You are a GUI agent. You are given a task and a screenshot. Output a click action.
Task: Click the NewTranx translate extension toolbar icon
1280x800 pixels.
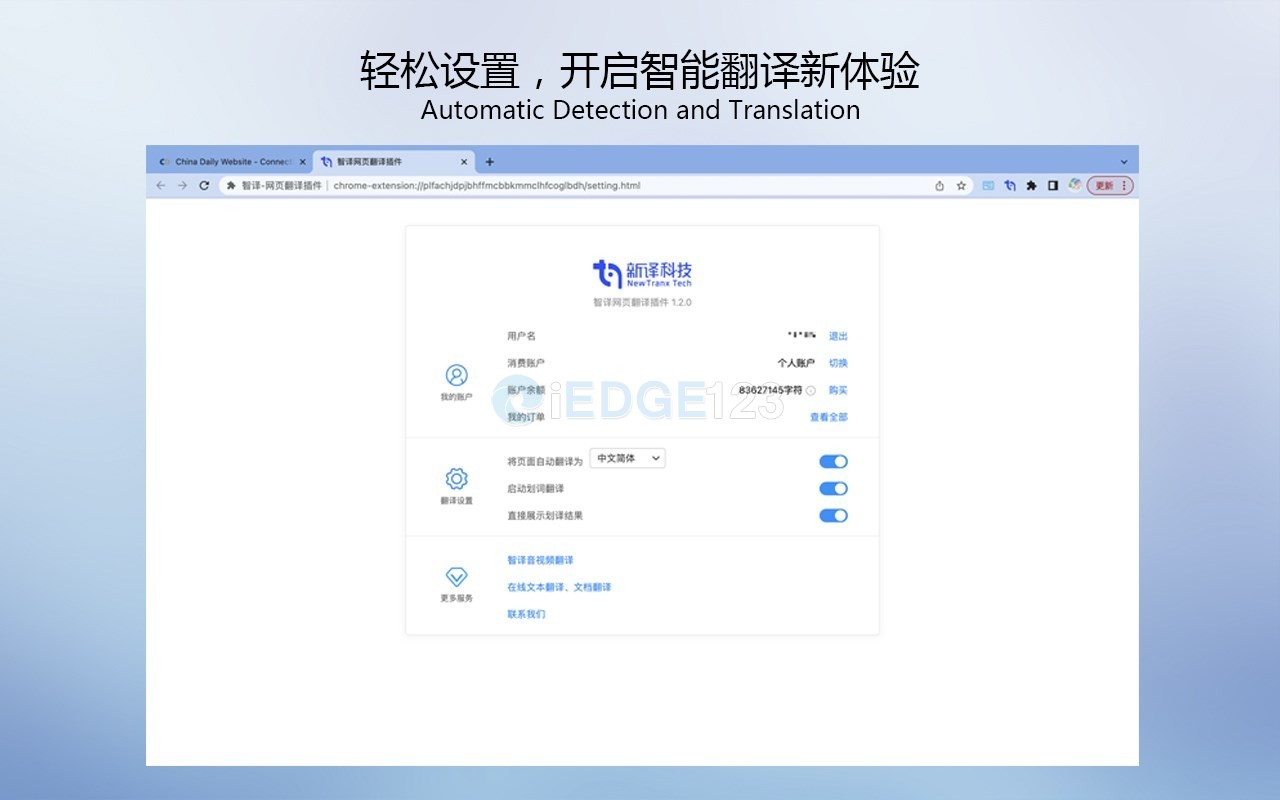[1010, 185]
